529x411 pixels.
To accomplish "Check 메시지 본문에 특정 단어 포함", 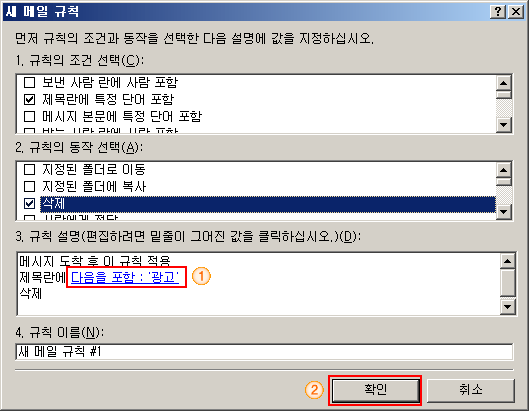I will pyautogui.click(x=30, y=117).
